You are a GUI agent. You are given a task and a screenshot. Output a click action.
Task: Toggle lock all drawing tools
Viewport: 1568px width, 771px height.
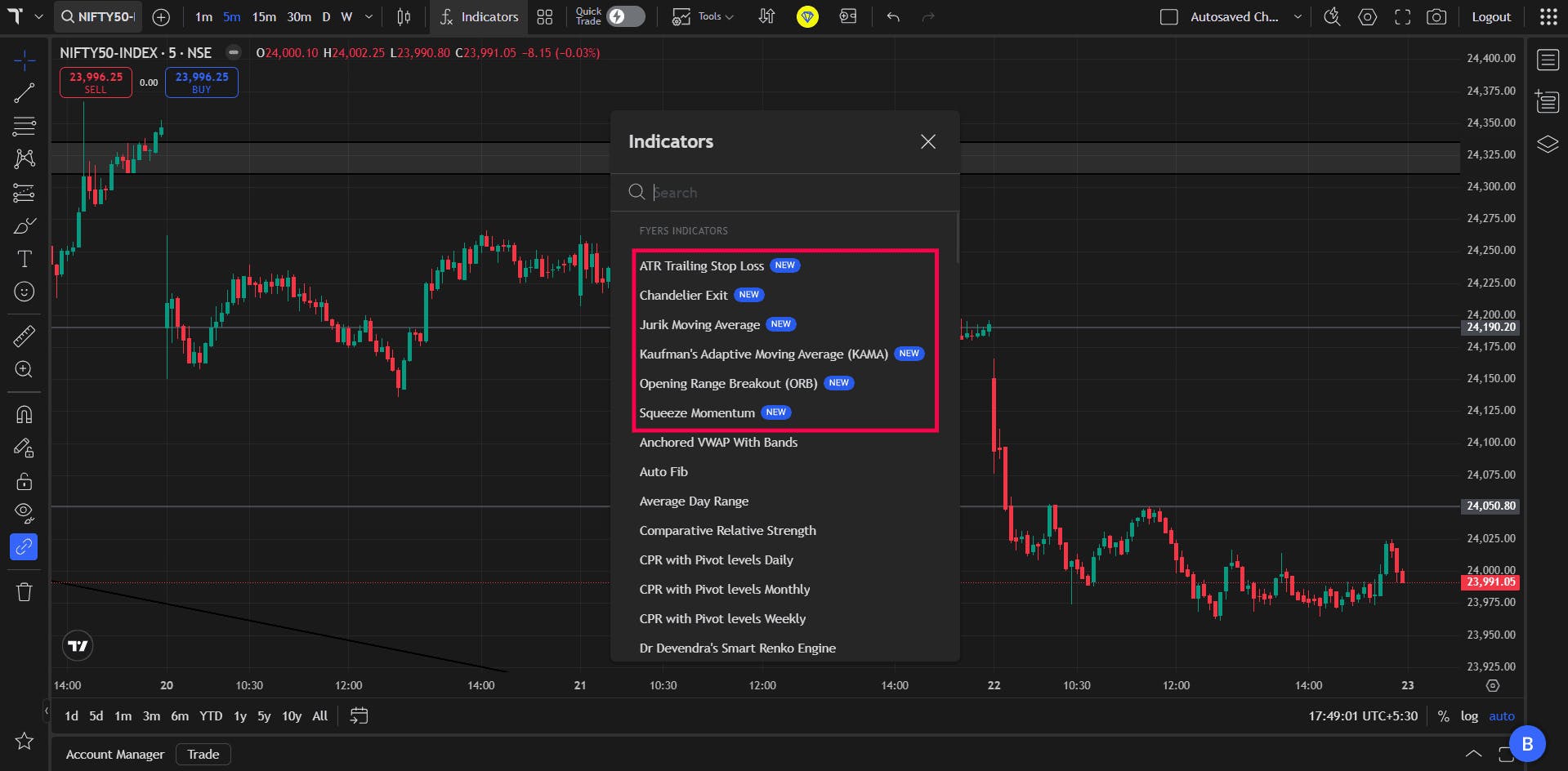pyautogui.click(x=25, y=481)
